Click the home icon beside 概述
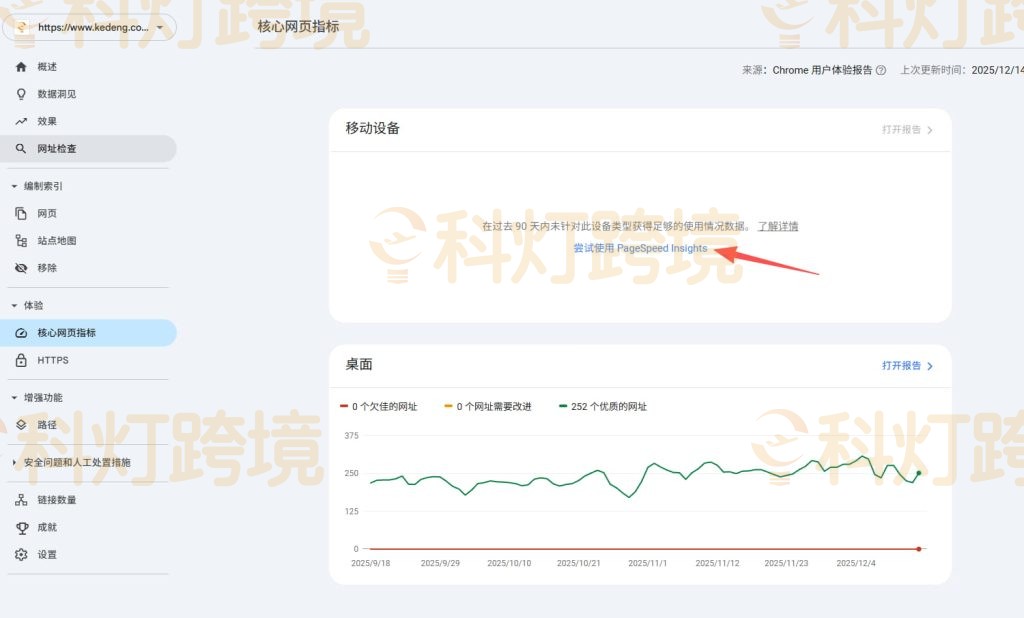 [x=21, y=67]
